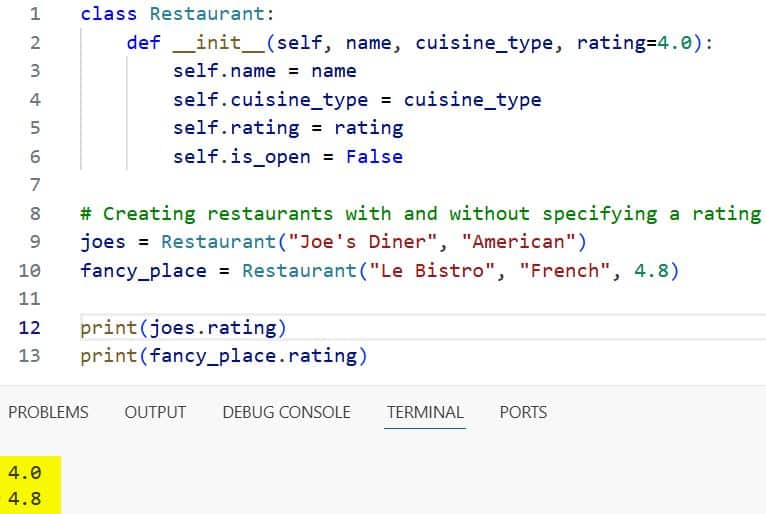Click the '__init__' method name
This screenshot has height=514, width=766.
point(219,43)
